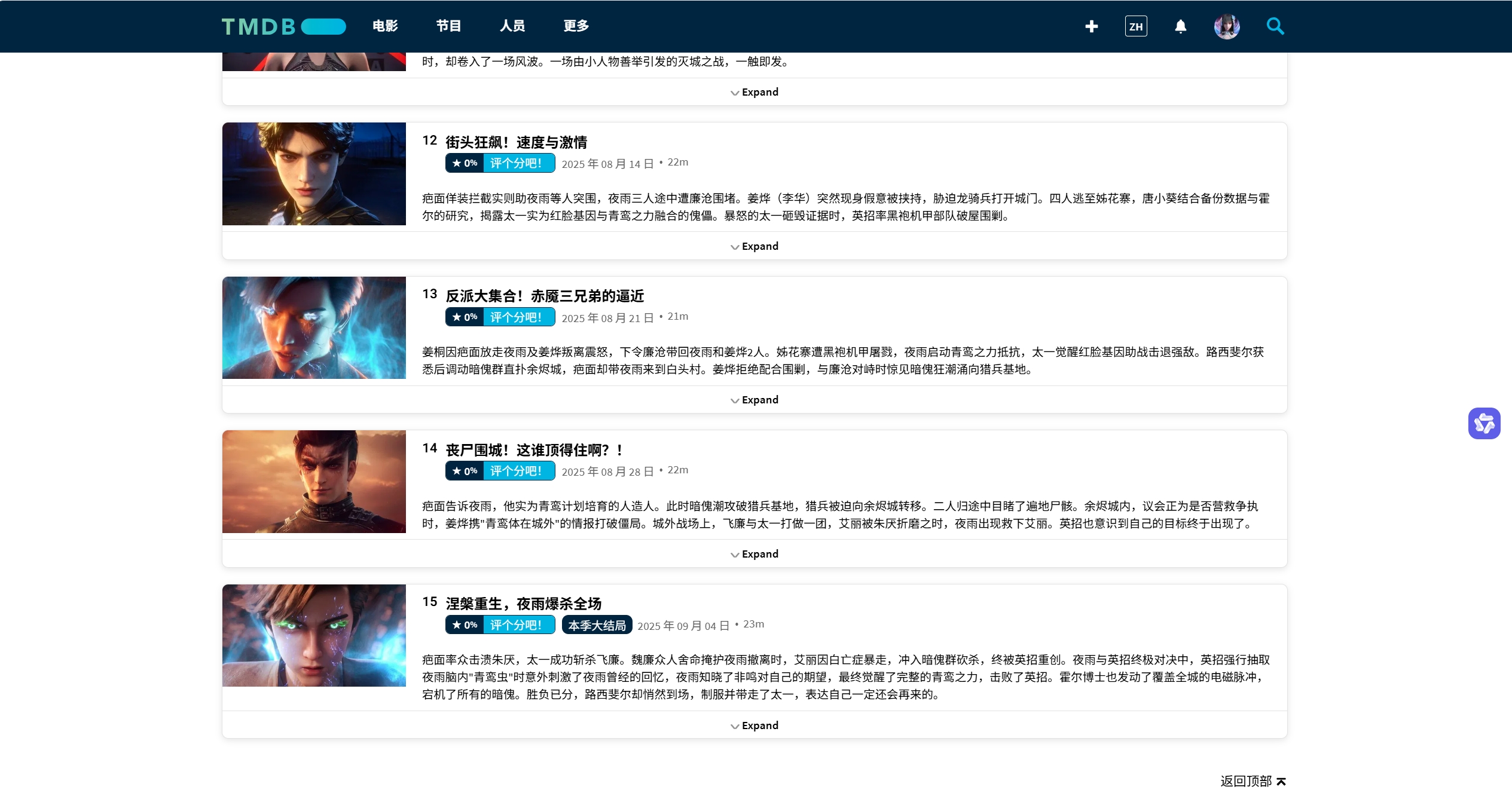
Task: Open the 更多 menu
Action: pos(575,26)
